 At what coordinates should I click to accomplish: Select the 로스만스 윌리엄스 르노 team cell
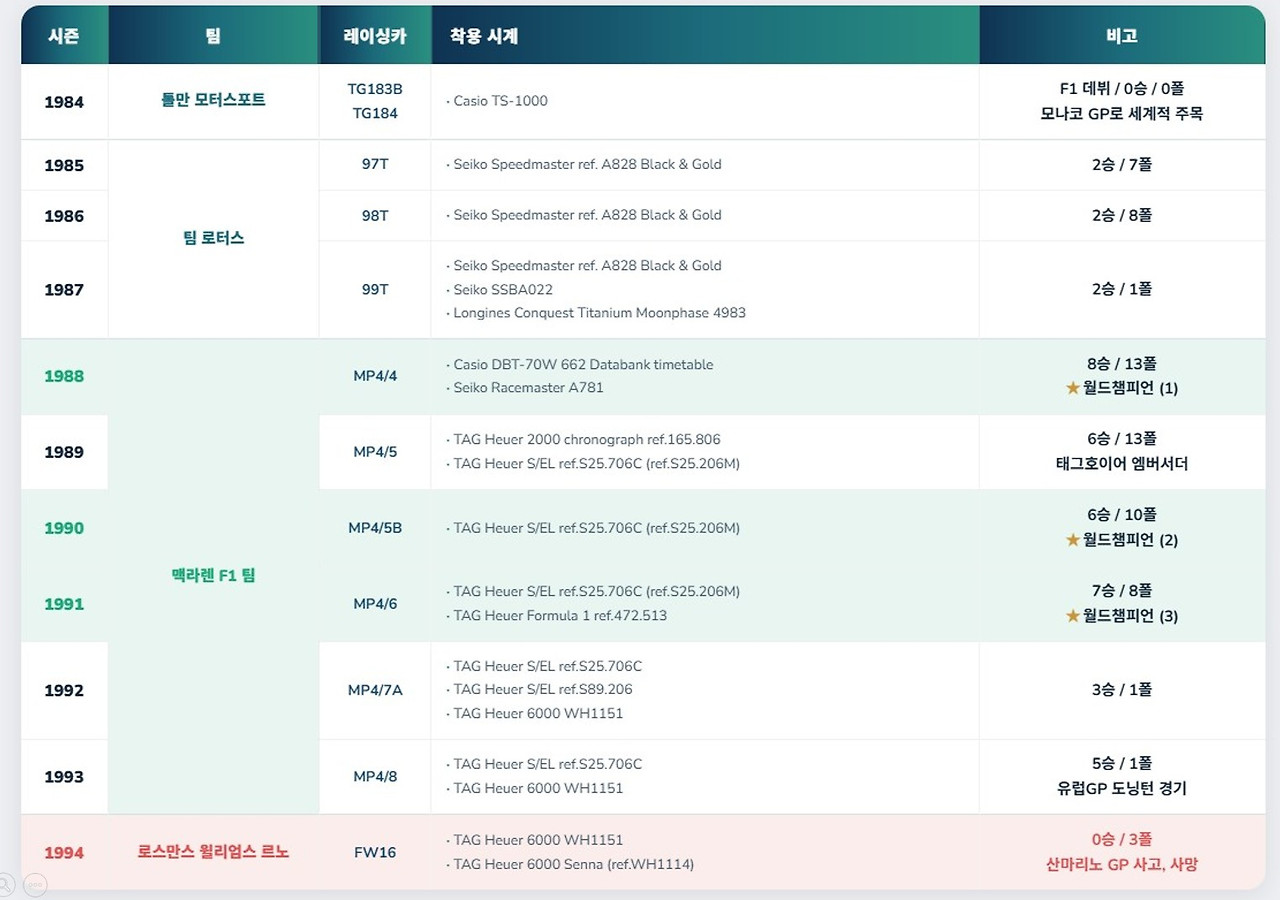(213, 852)
